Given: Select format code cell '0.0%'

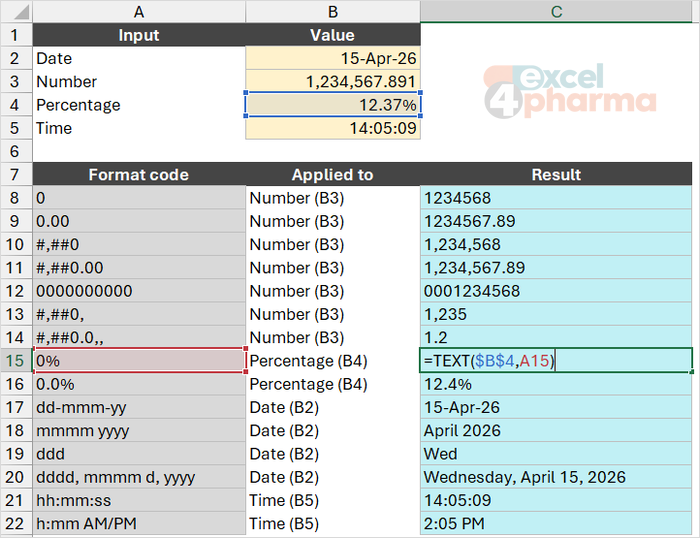Looking at the screenshot, I should pos(139,384).
